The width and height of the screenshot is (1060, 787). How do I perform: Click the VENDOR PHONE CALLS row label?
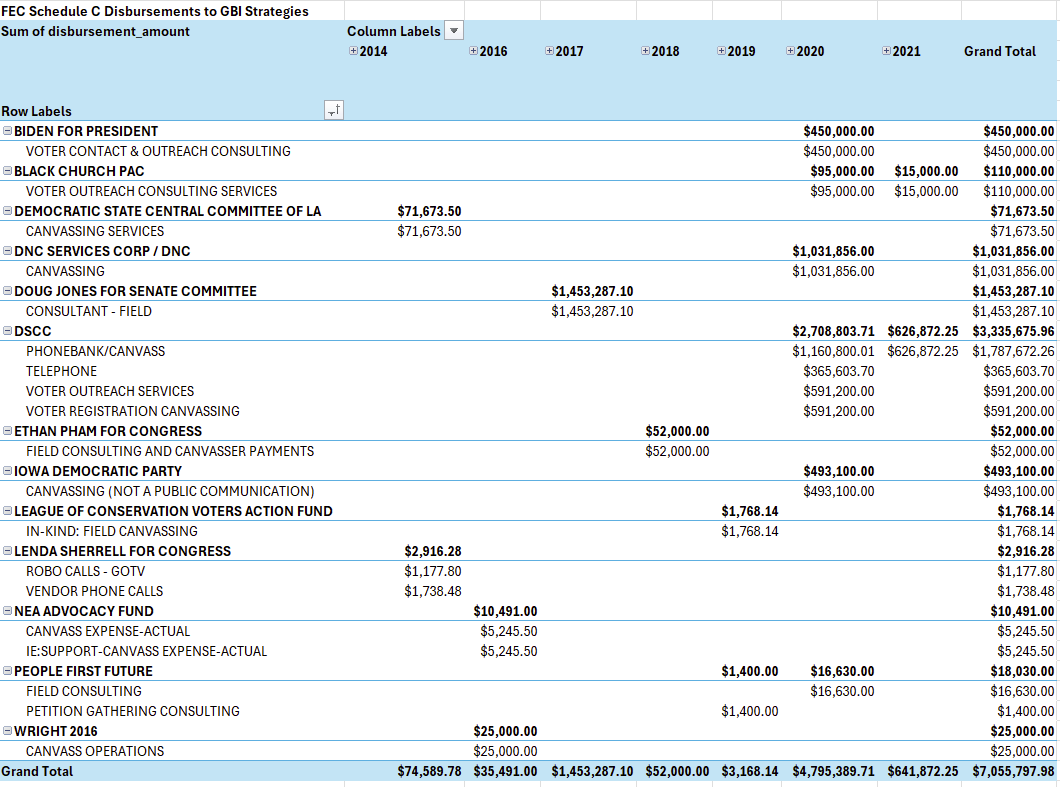point(95,591)
